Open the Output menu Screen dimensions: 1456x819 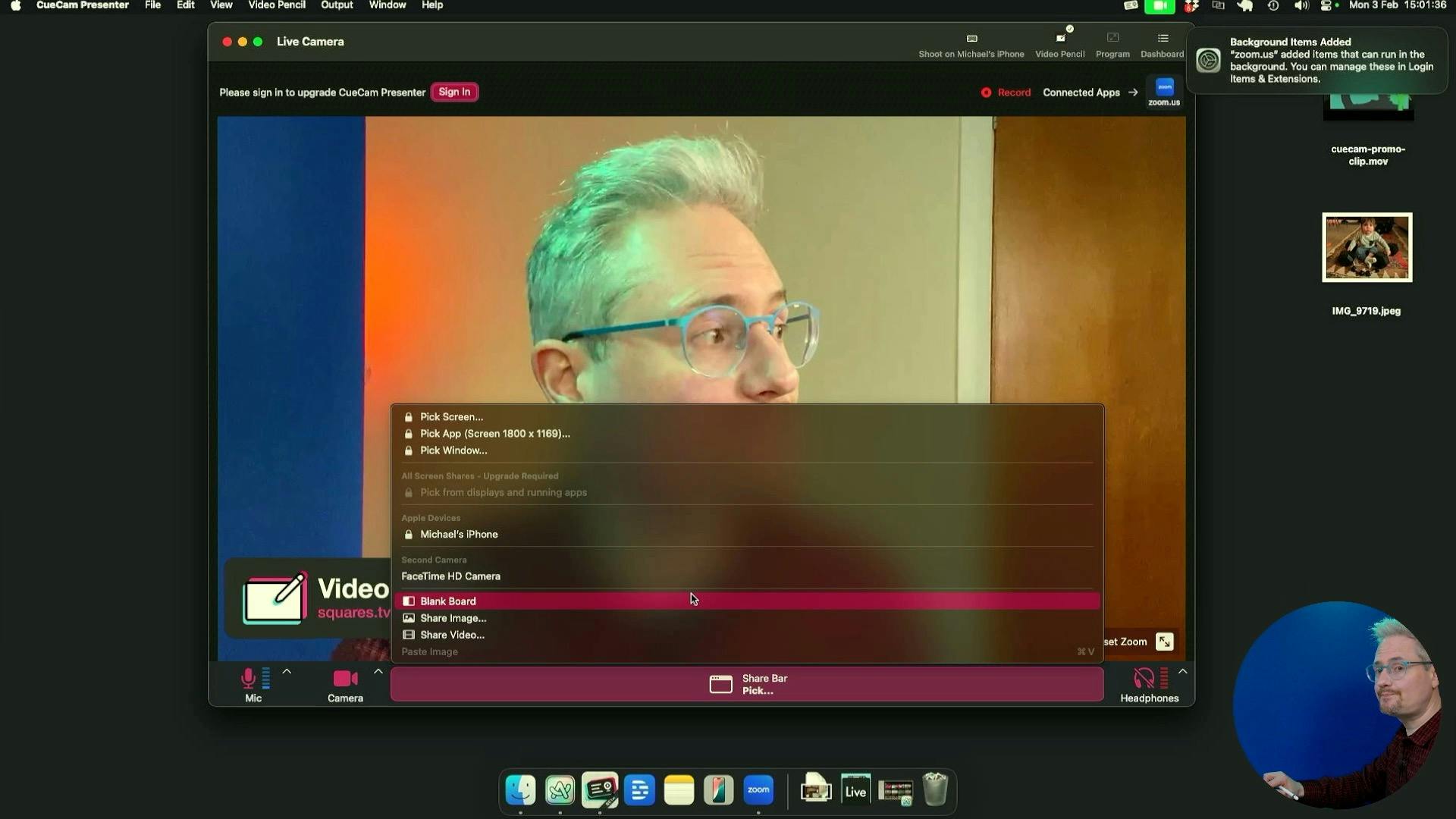click(x=337, y=5)
